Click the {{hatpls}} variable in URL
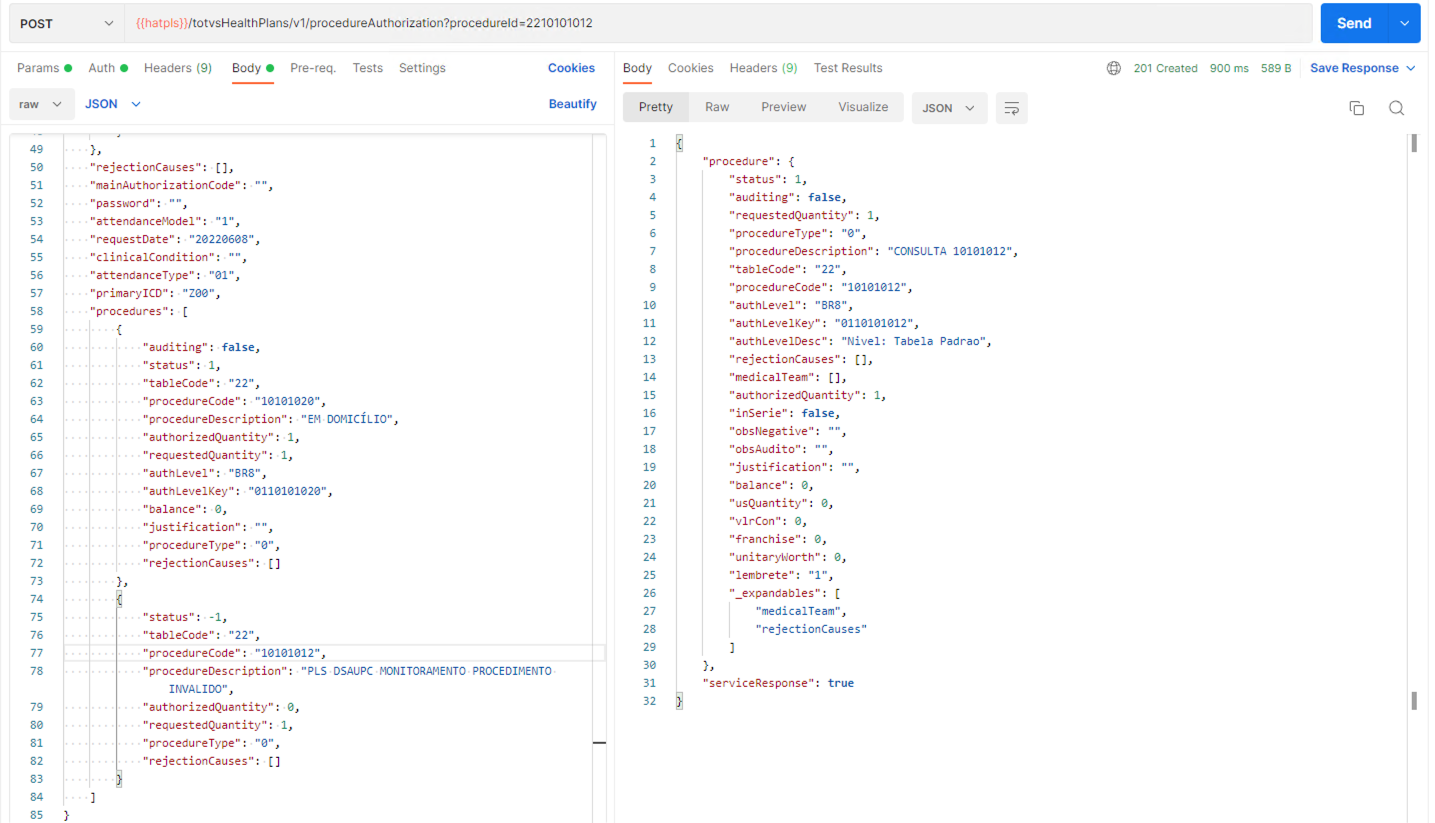 [161, 23]
